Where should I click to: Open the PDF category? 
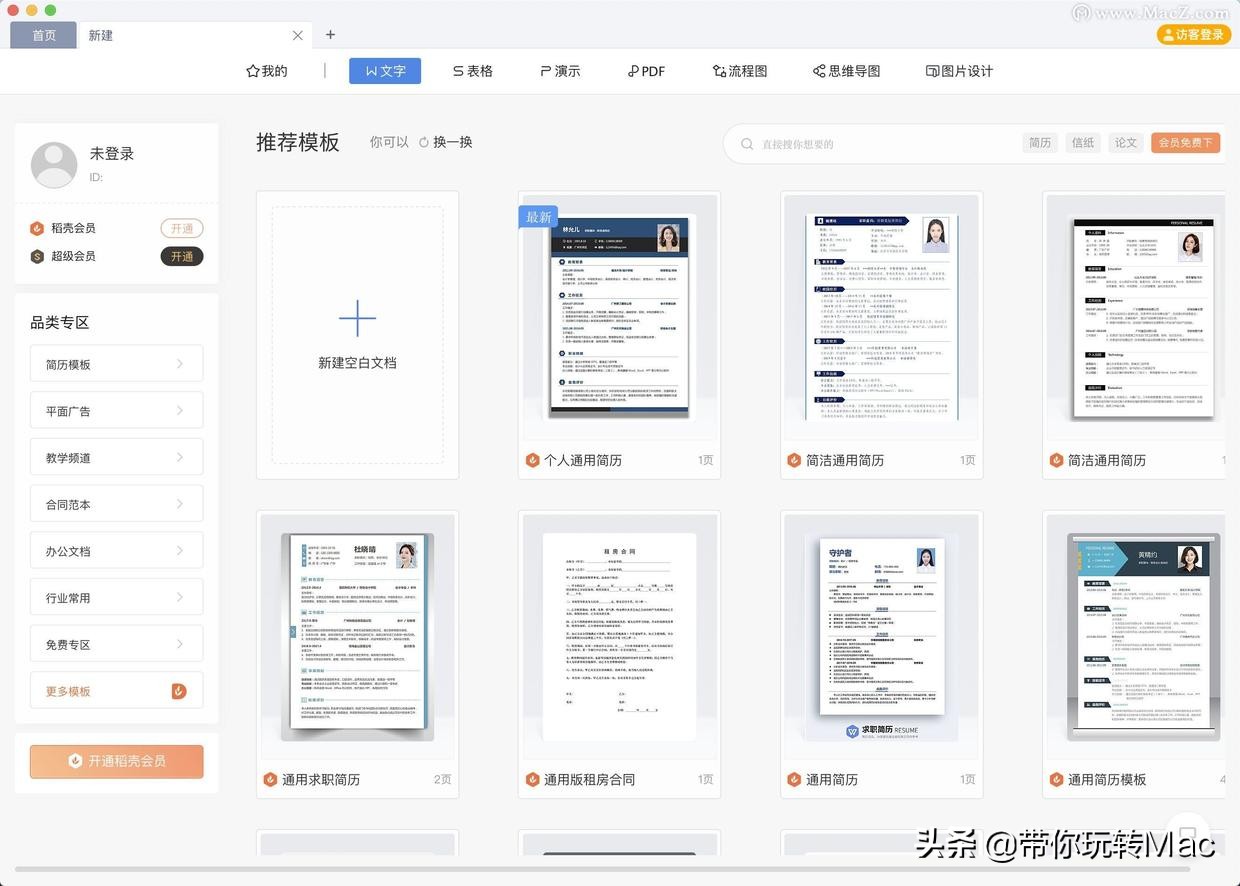point(645,71)
